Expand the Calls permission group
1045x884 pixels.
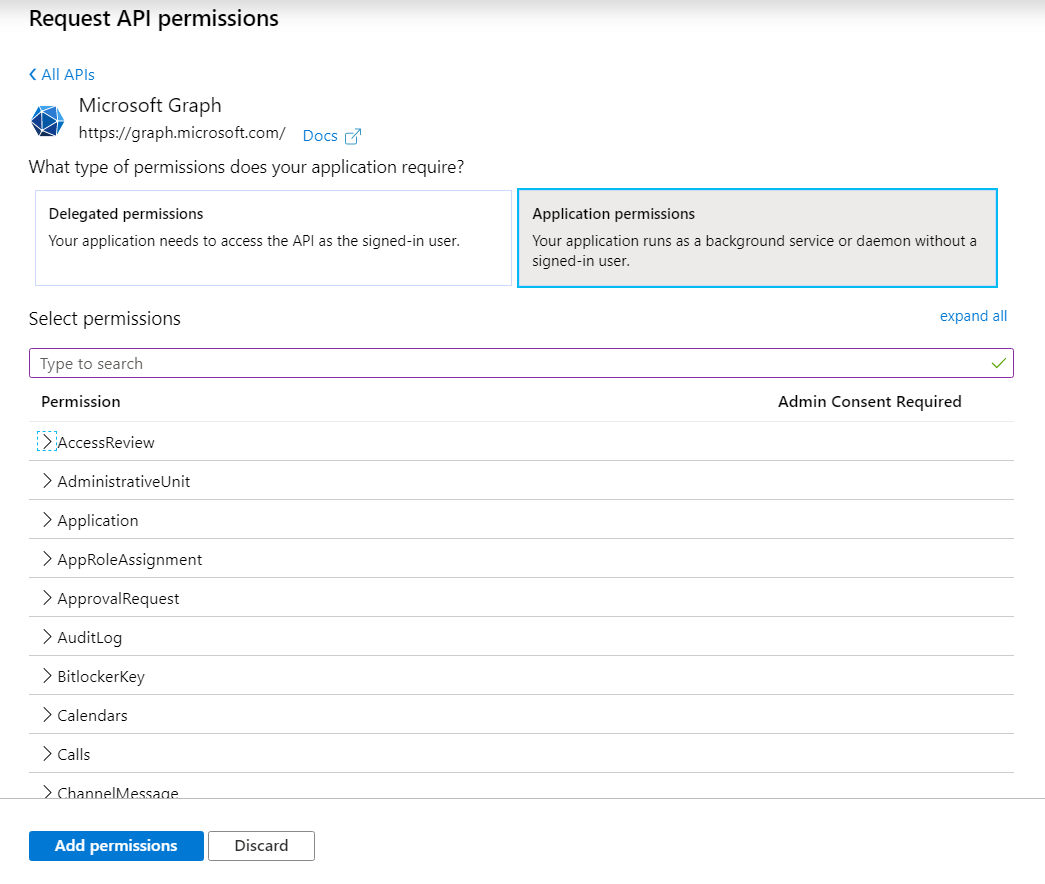47,754
